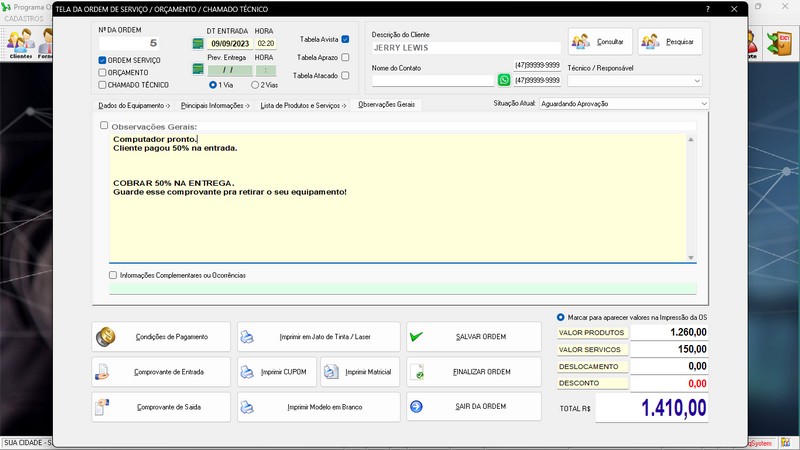Image resolution: width=800 pixels, height=450 pixels.
Task: Click the Descrição do Cliente field
Action: point(466,48)
